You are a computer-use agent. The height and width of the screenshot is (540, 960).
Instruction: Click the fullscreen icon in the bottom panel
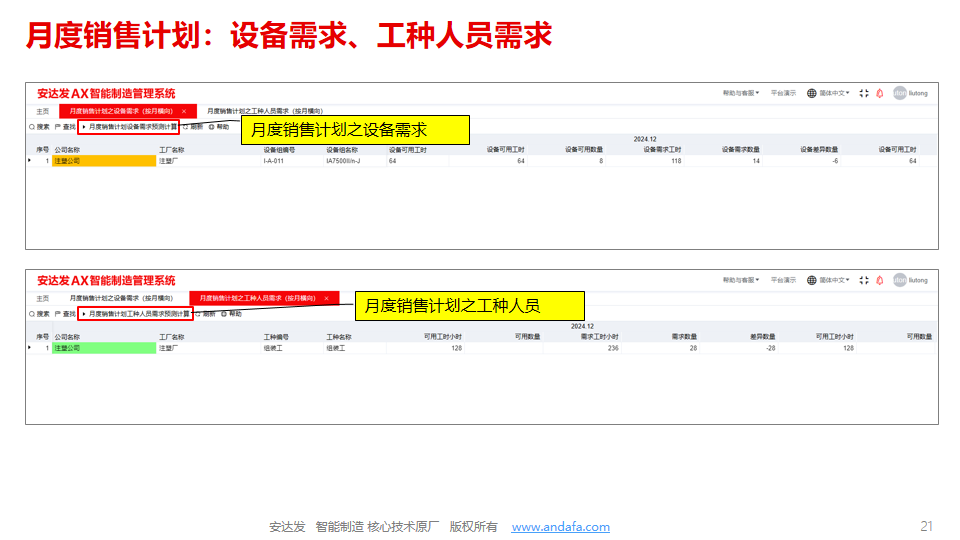(864, 280)
